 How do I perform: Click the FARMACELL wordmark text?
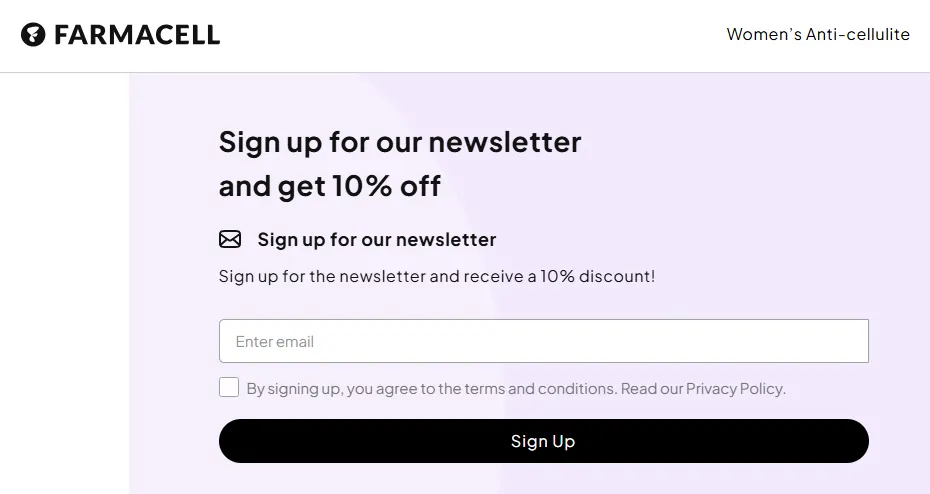[137, 36]
